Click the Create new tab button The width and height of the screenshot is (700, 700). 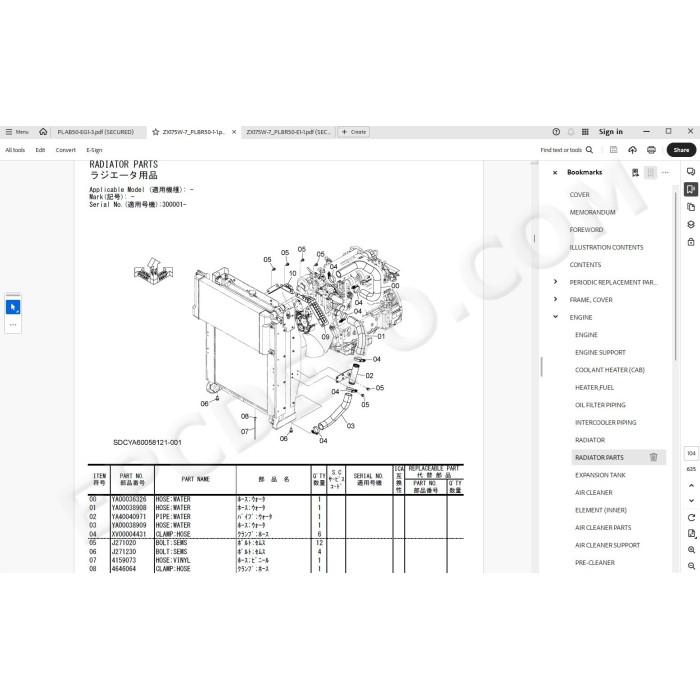(x=354, y=132)
